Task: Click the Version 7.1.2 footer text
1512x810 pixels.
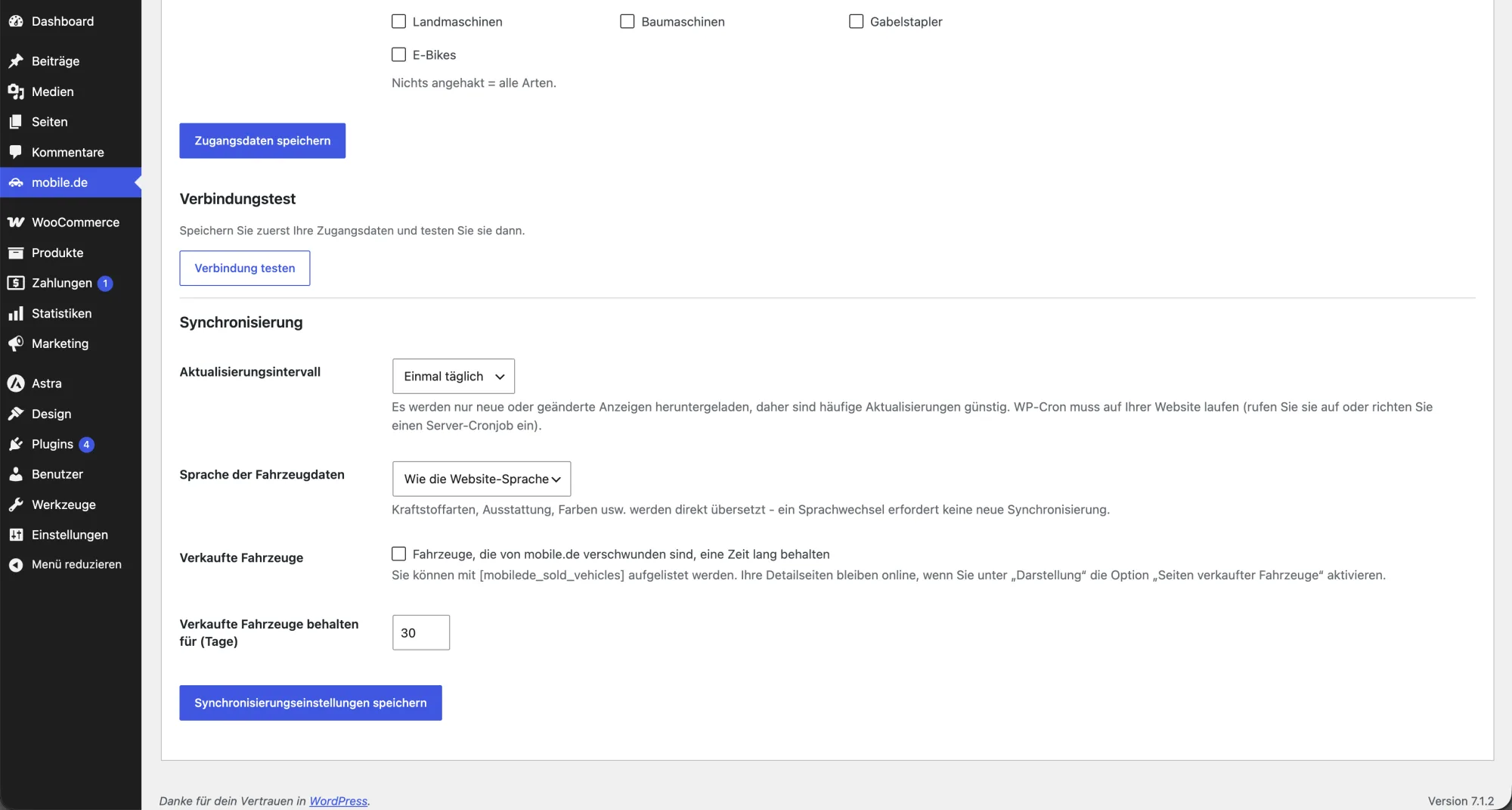Action: [1461, 801]
